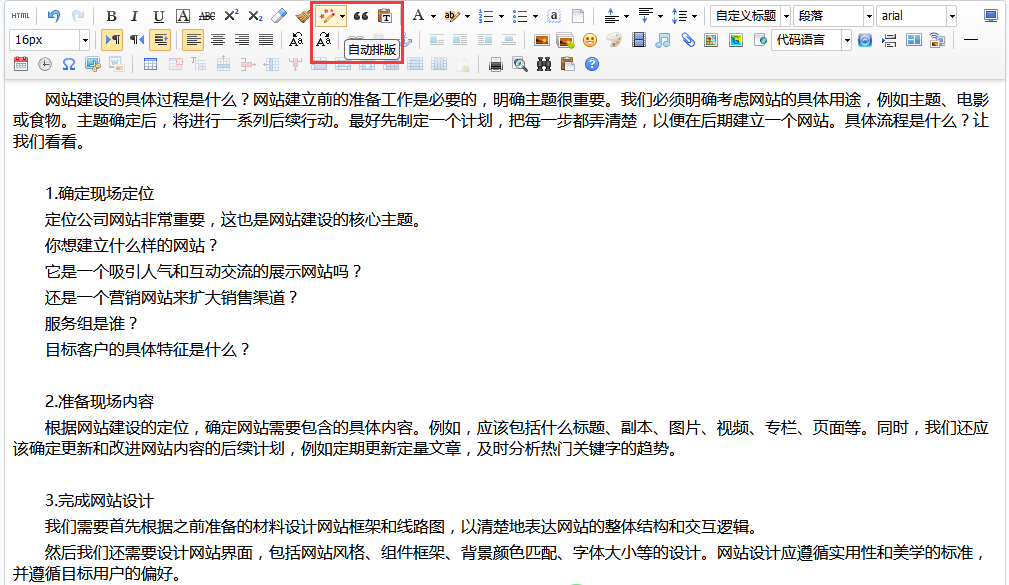Click the print icon

point(496,65)
